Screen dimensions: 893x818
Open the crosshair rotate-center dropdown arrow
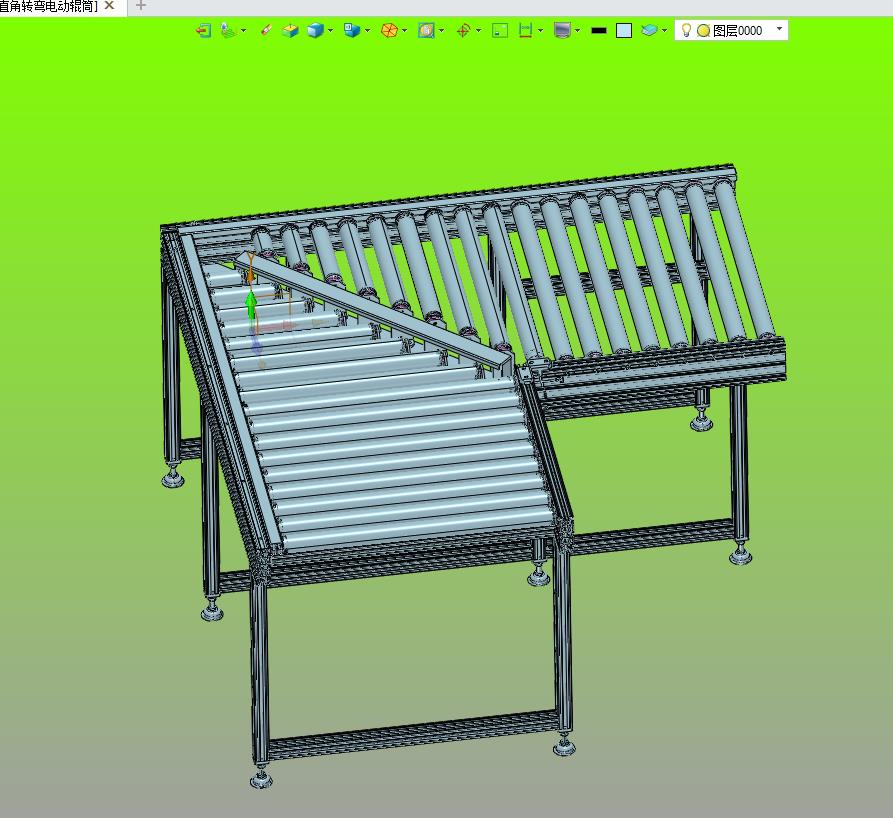[478, 30]
